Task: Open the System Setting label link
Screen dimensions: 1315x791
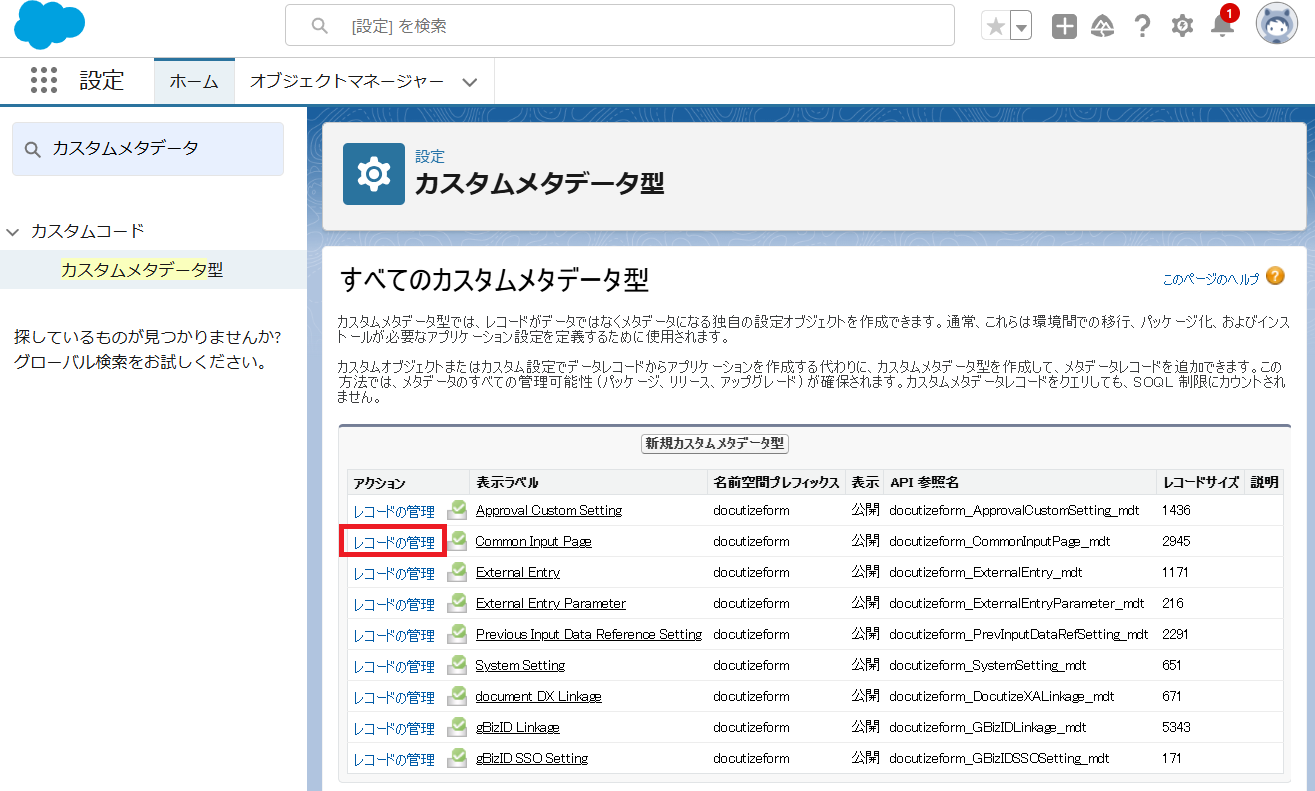Action: [x=520, y=665]
